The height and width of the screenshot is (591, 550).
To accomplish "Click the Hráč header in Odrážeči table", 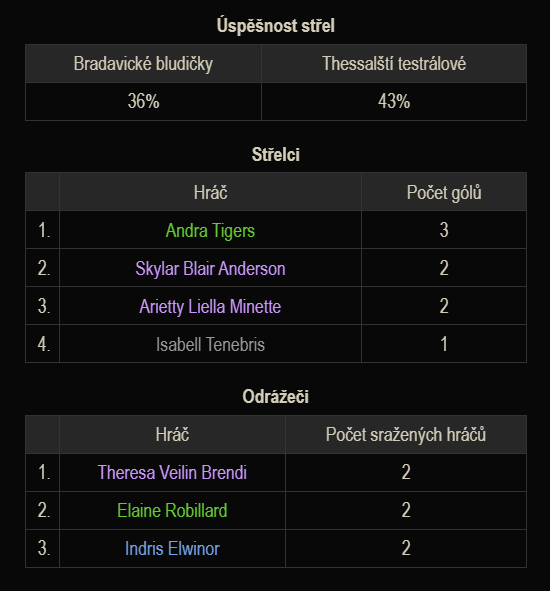I will click(x=172, y=434).
